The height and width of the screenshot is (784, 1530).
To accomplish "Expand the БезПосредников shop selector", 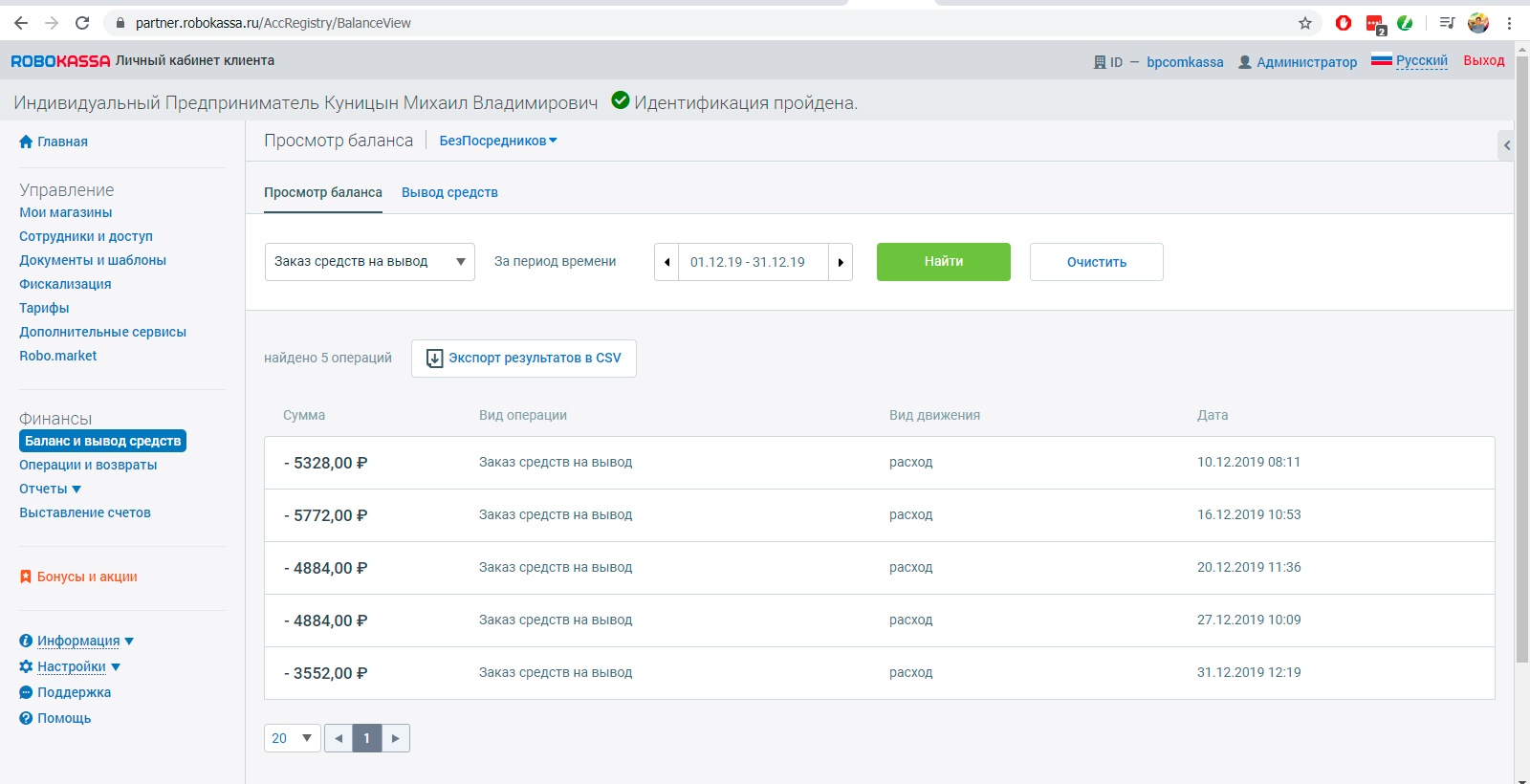I will point(498,141).
